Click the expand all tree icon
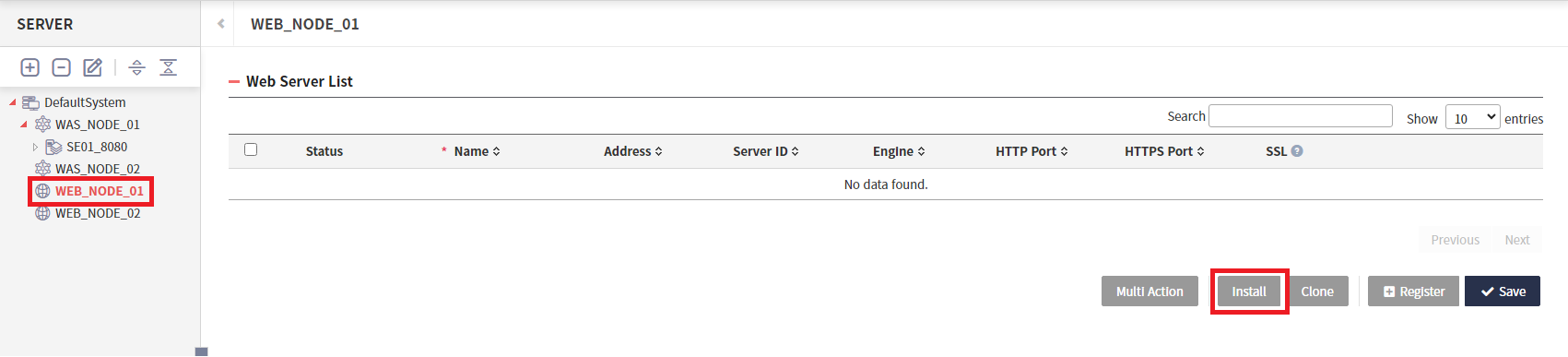Screen dimensions: 1568x357 tap(136, 67)
